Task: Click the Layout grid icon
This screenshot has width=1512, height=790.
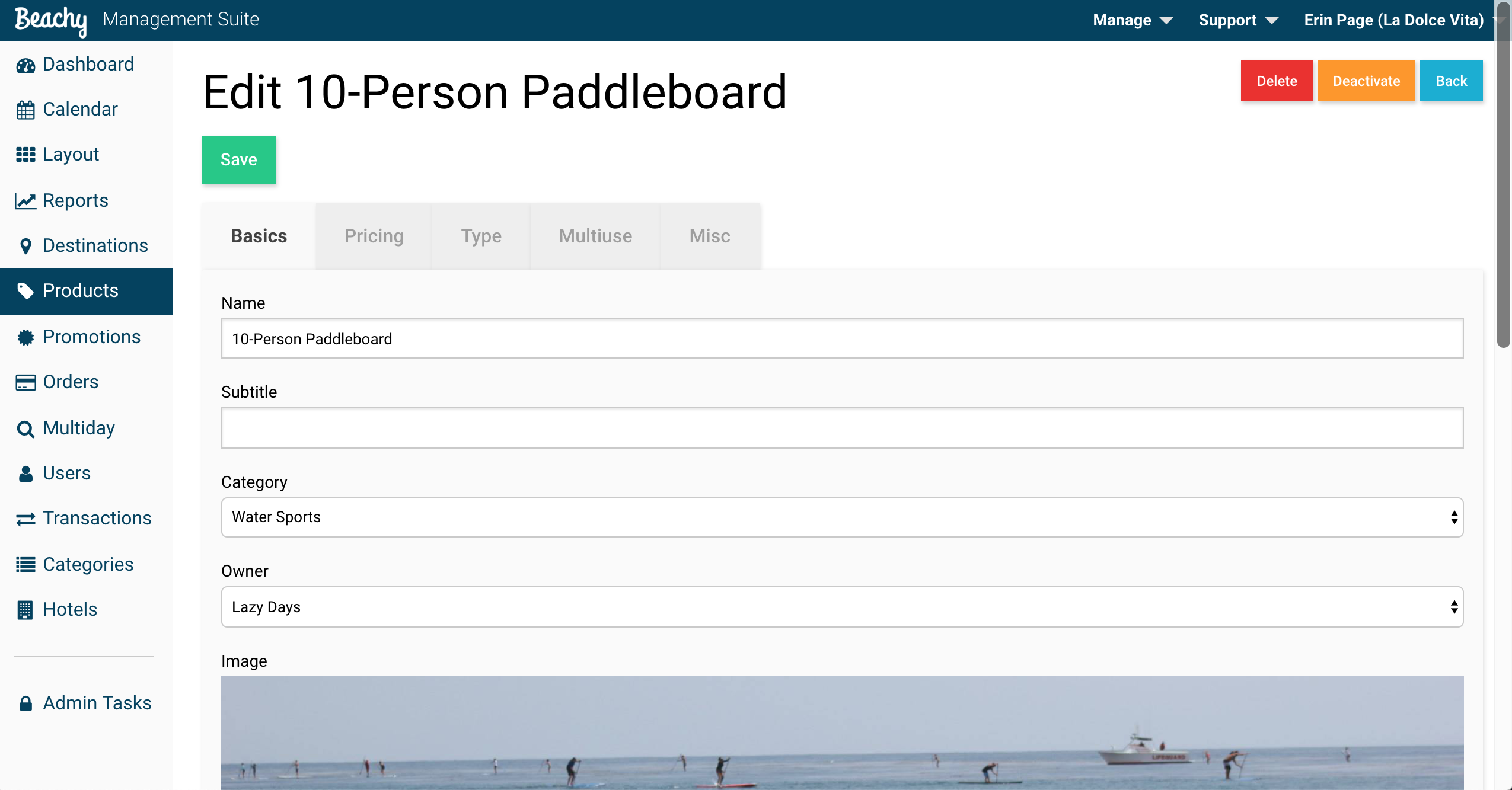Action: [x=25, y=155]
